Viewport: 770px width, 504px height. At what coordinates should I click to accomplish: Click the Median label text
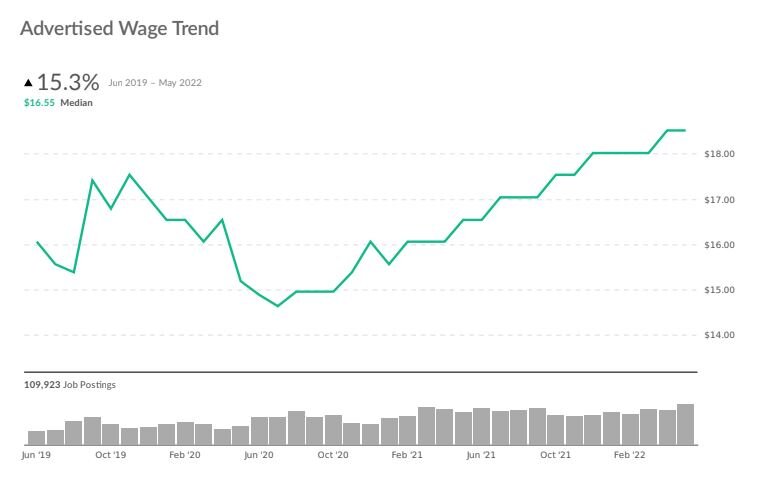(x=77, y=102)
